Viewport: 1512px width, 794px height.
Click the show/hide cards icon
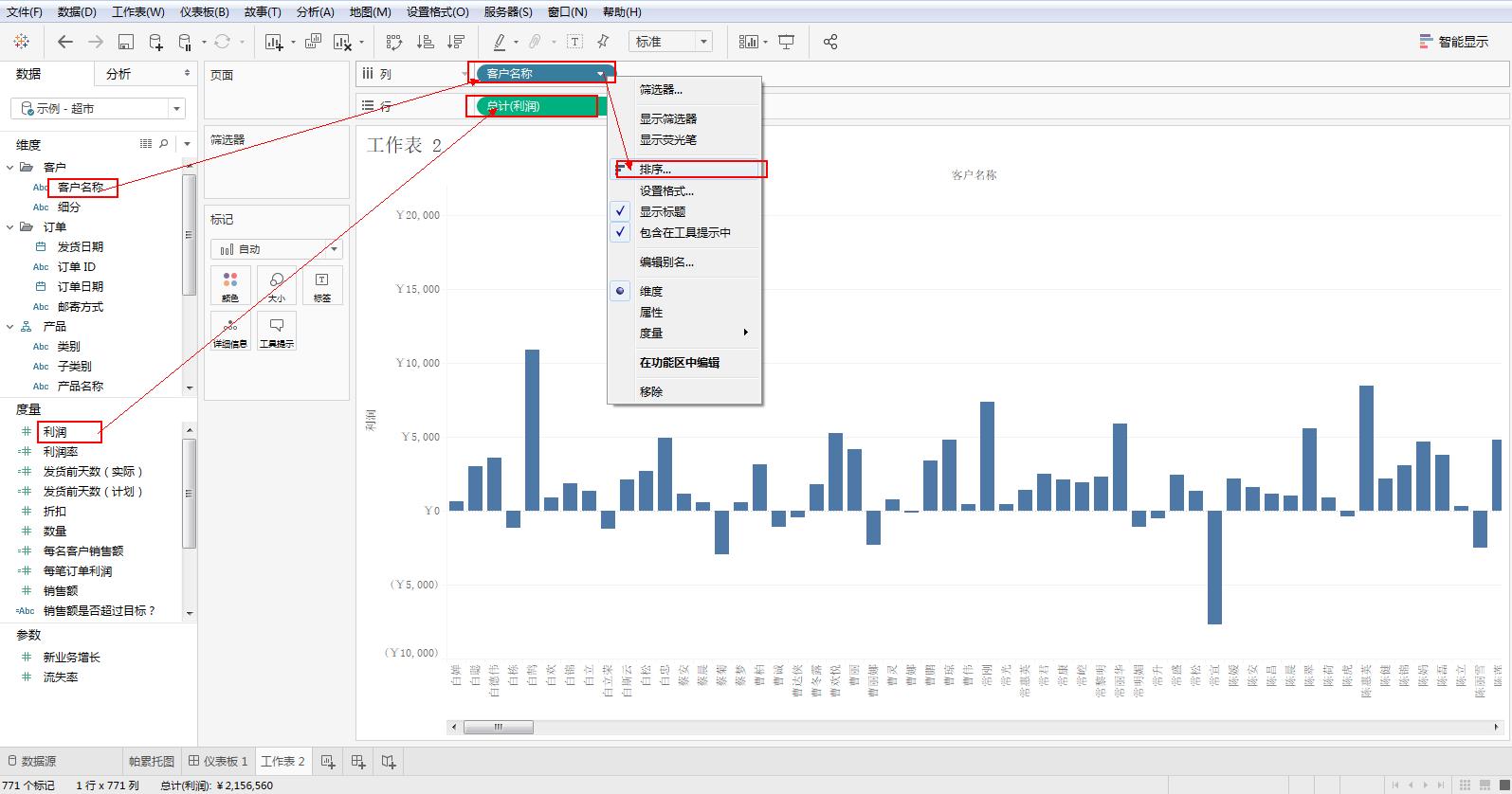(x=749, y=42)
